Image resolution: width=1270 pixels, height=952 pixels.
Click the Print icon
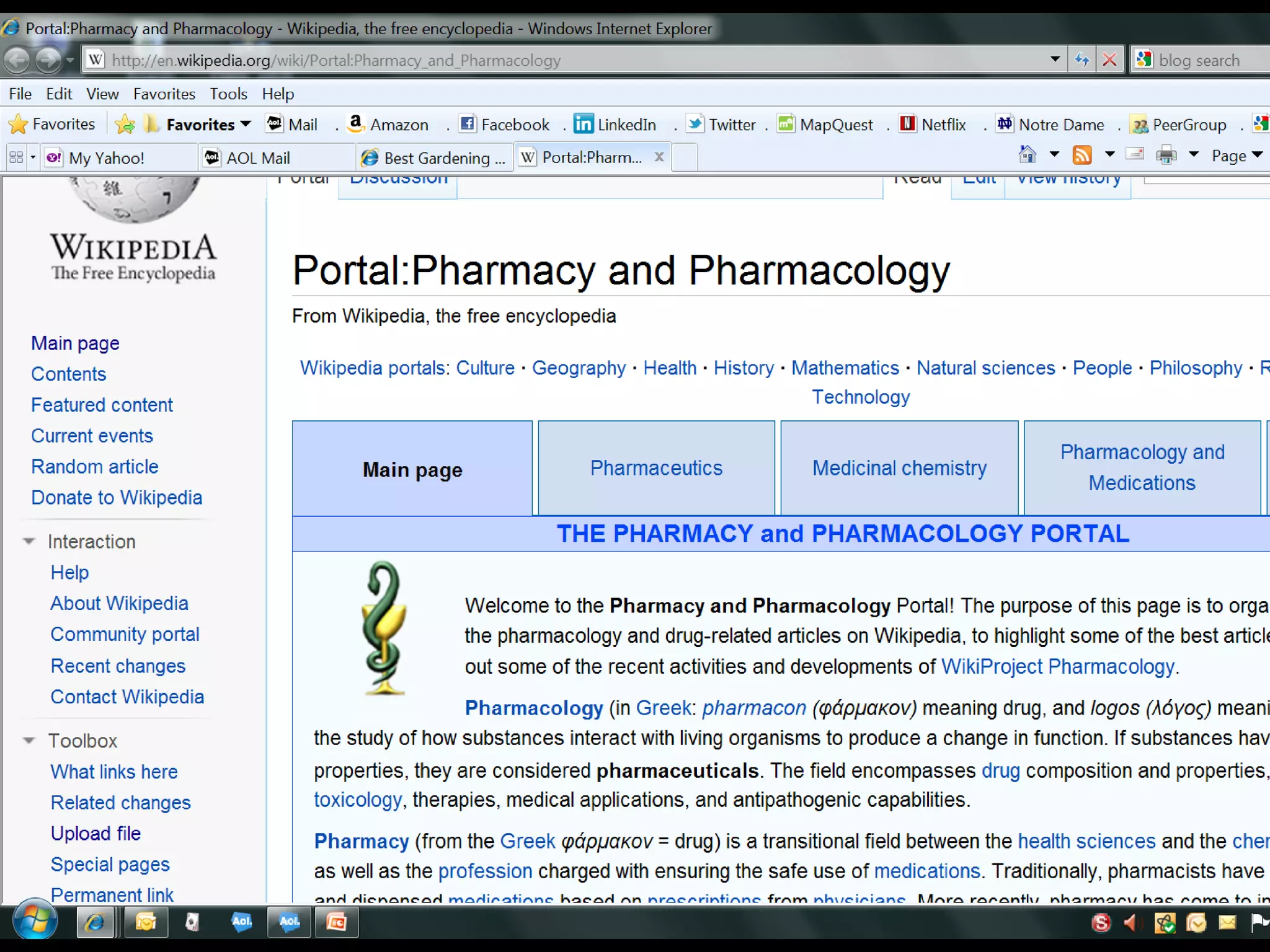pos(1166,155)
